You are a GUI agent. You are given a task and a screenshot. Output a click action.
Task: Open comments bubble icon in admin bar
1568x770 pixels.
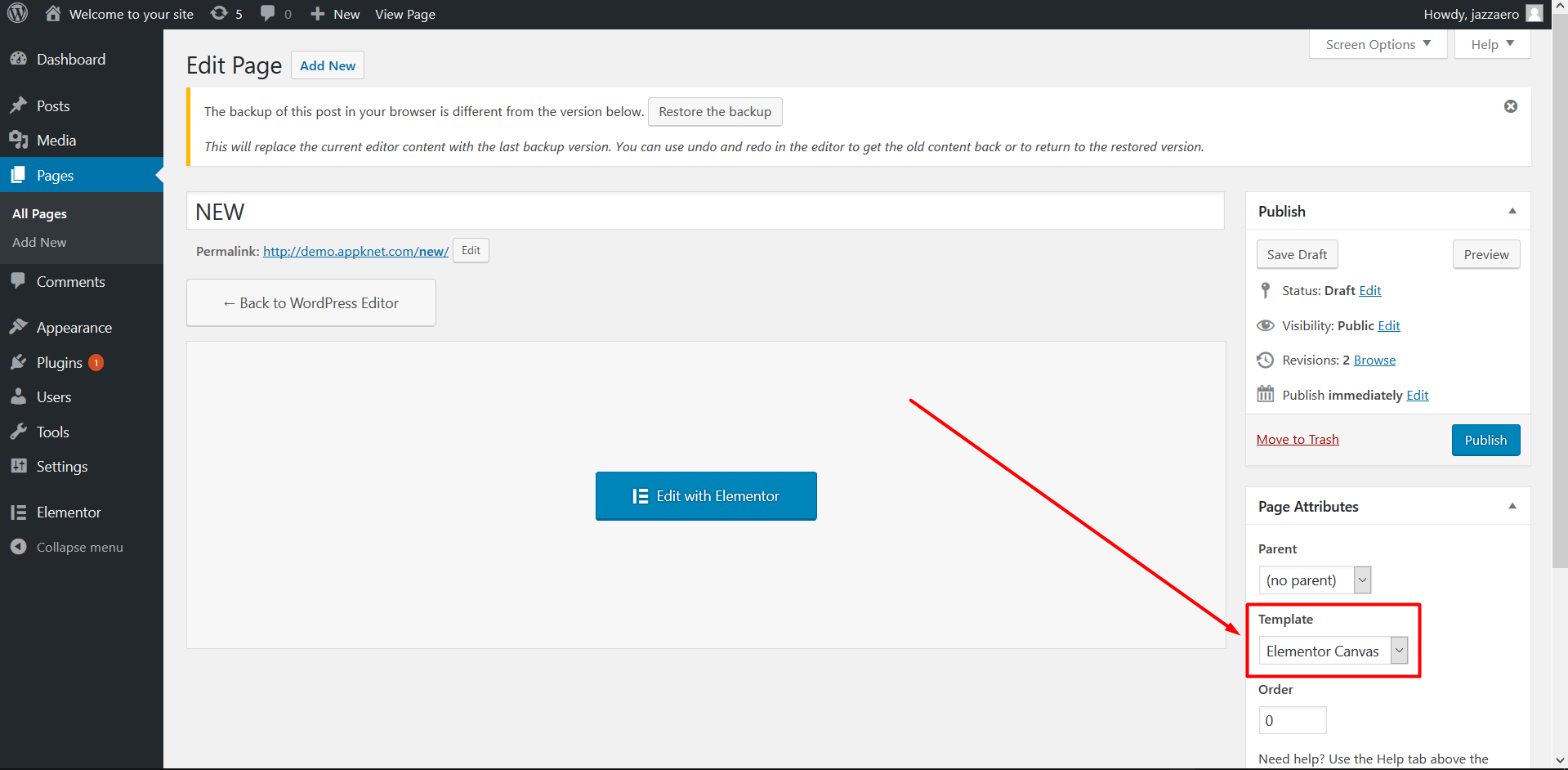click(x=268, y=14)
